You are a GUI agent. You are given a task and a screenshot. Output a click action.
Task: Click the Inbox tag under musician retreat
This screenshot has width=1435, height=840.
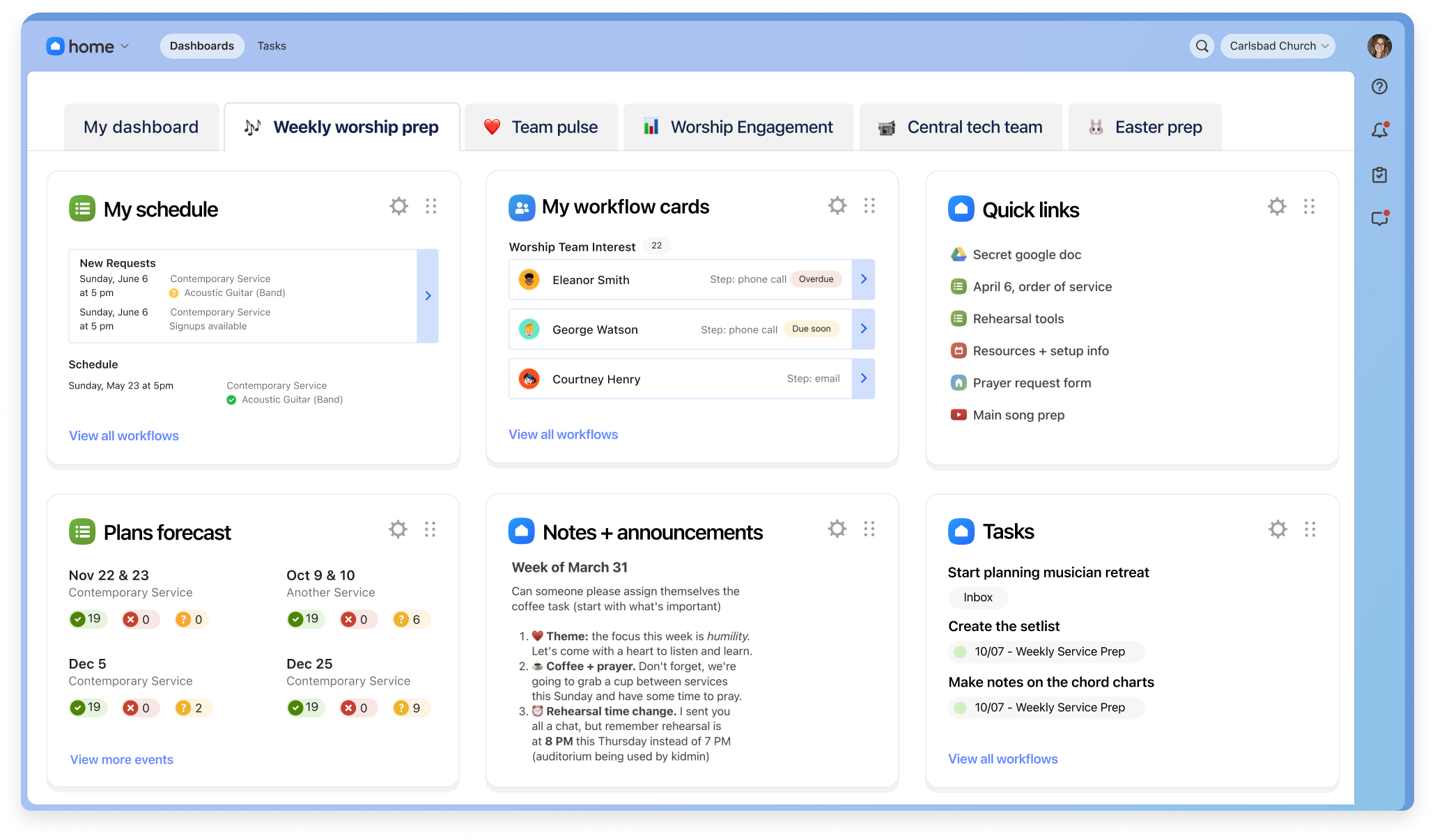pos(977,598)
